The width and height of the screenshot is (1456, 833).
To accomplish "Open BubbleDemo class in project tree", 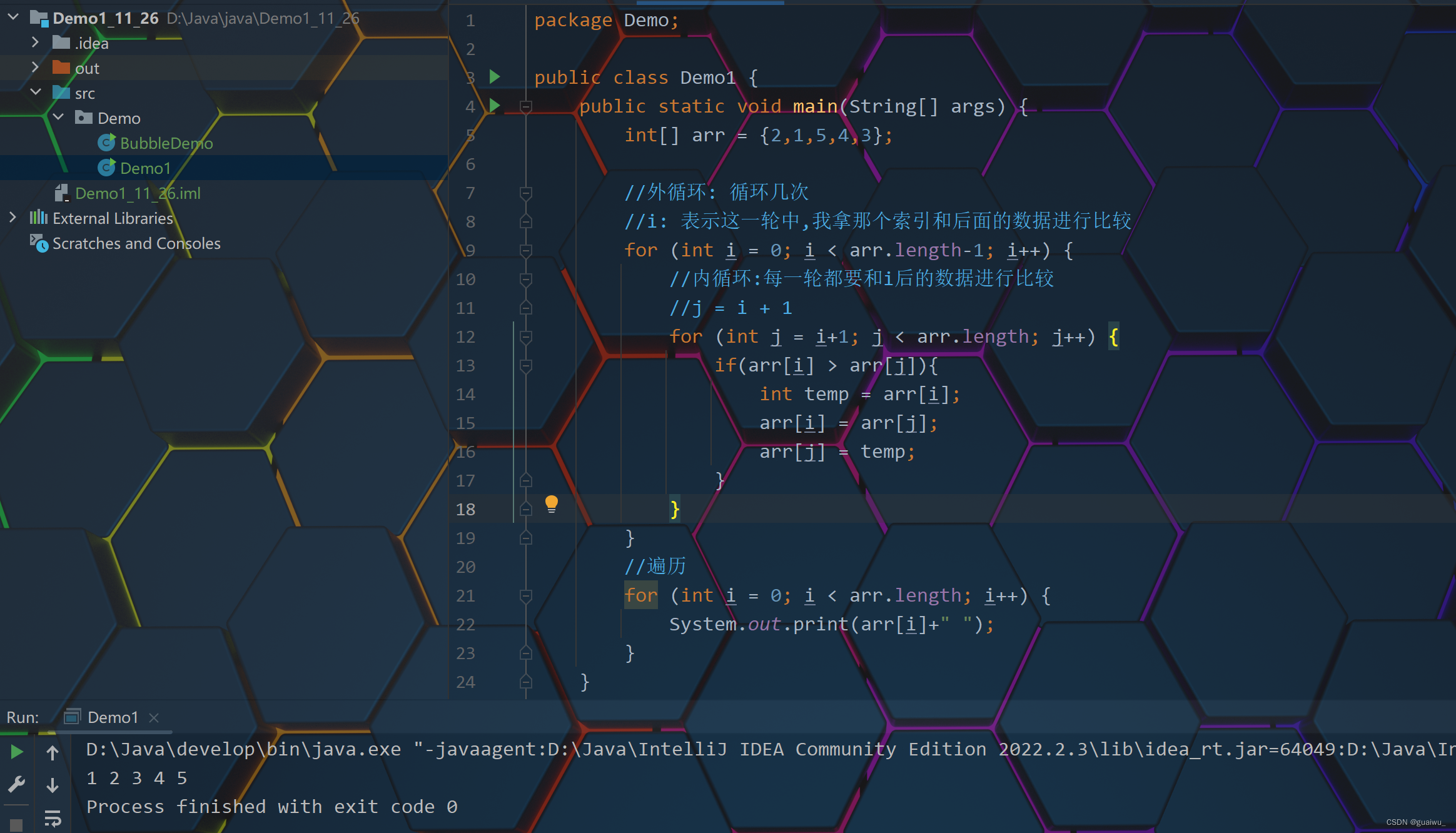I will coord(166,143).
